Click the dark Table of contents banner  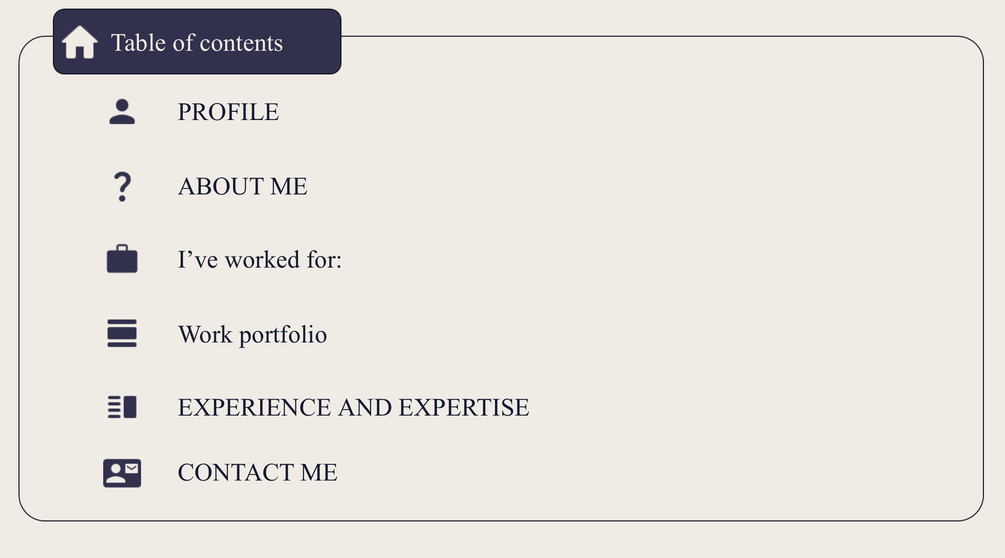[197, 42]
